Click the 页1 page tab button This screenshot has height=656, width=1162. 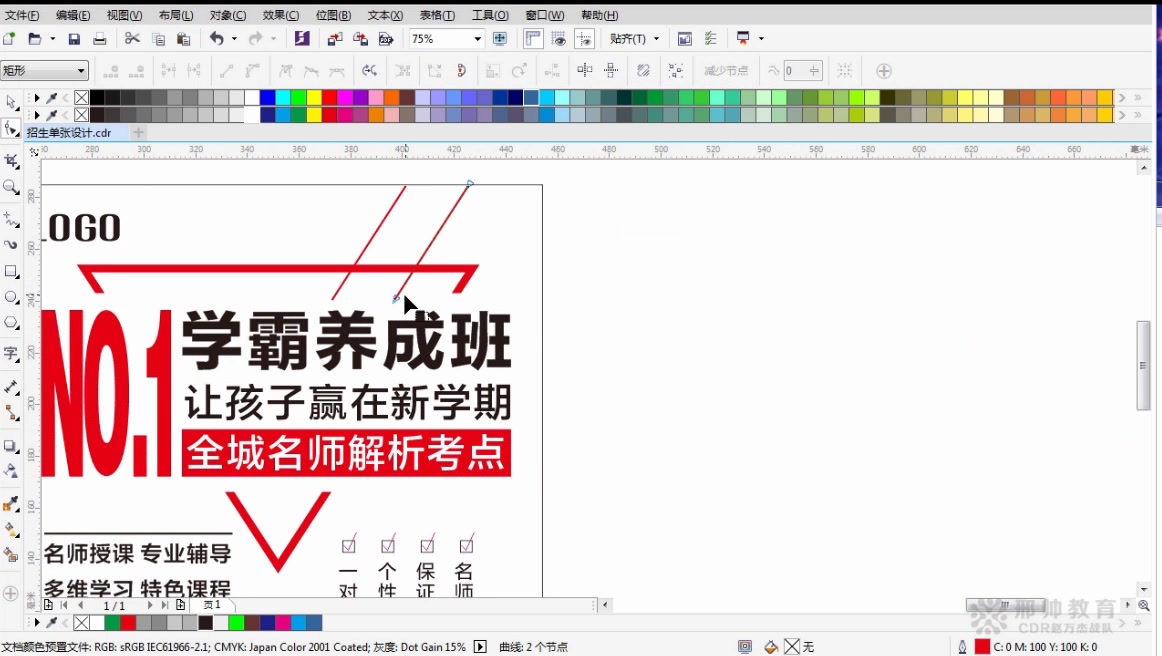pos(211,604)
